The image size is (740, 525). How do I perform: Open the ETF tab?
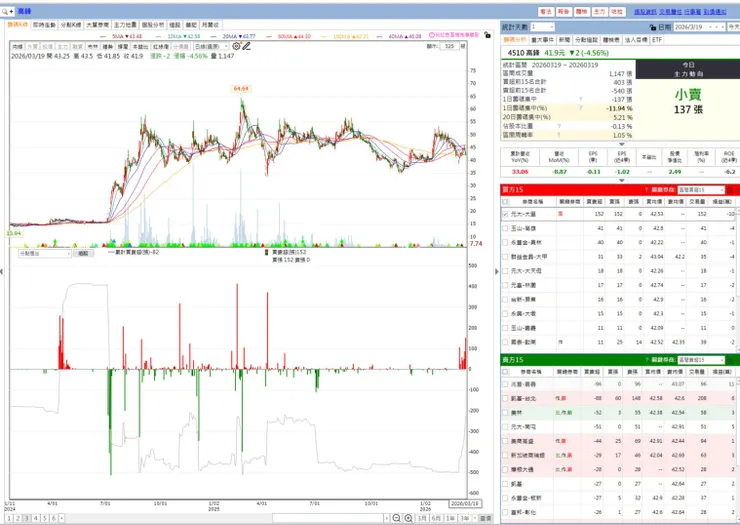pos(657,40)
